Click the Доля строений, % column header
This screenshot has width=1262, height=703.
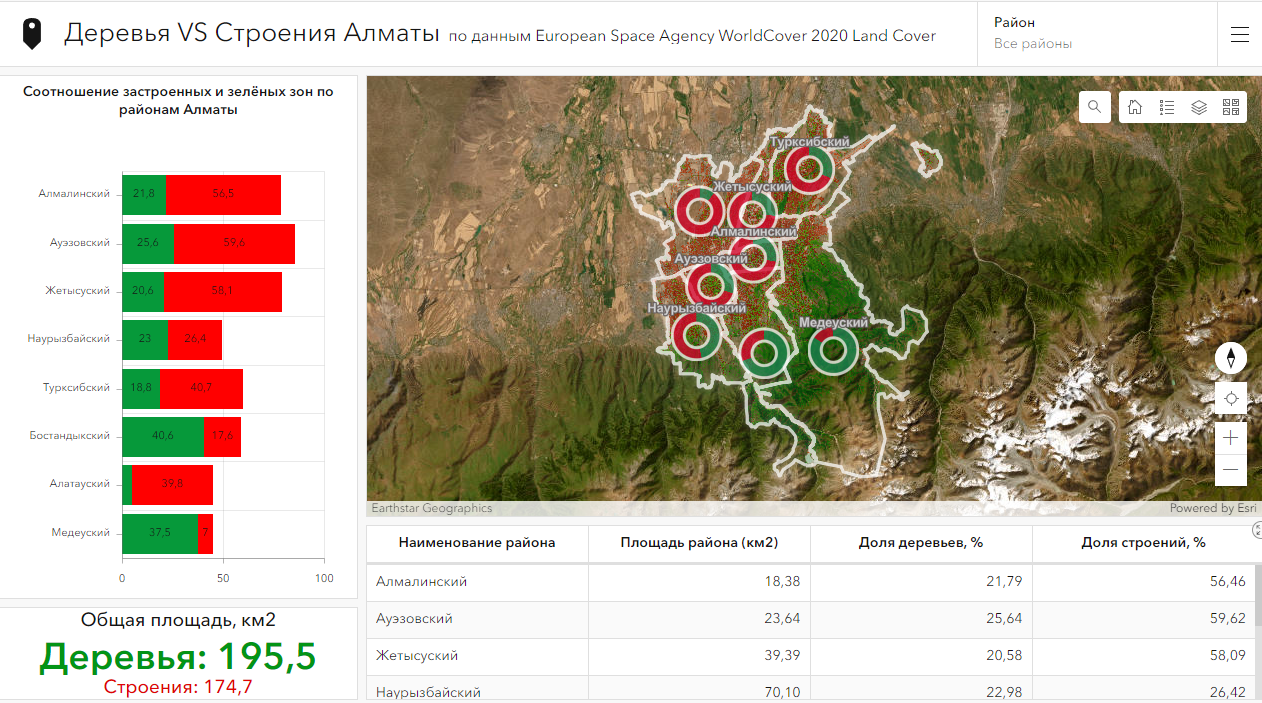pyautogui.click(x=1143, y=543)
